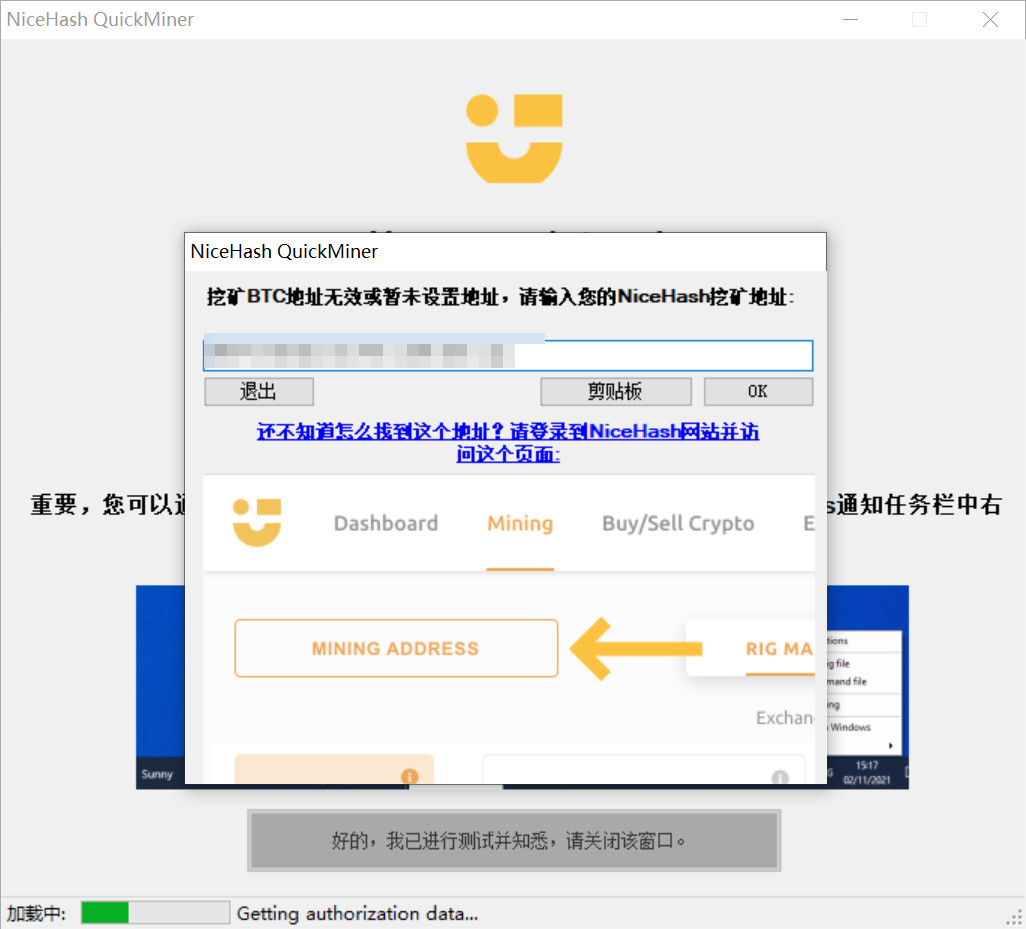Focus the NiceHash mining address input field
The width and height of the screenshot is (1026, 929).
(508, 355)
